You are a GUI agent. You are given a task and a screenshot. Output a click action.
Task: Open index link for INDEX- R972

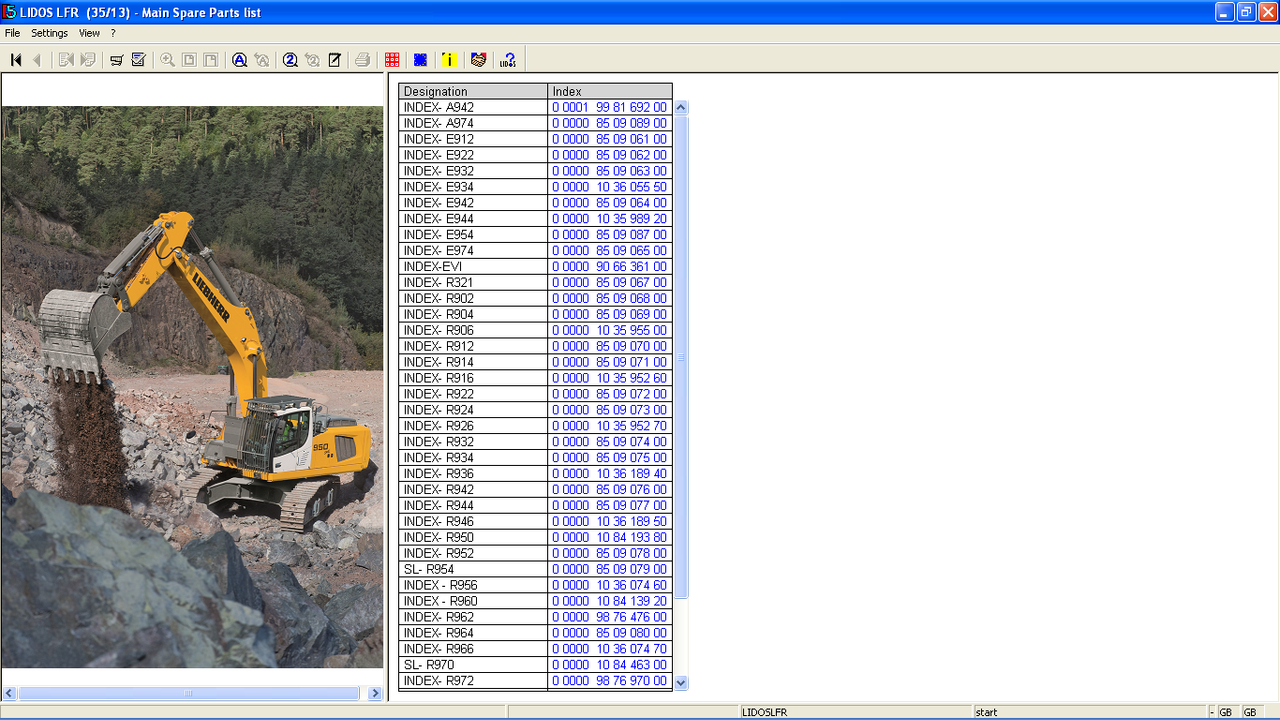(609, 681)
